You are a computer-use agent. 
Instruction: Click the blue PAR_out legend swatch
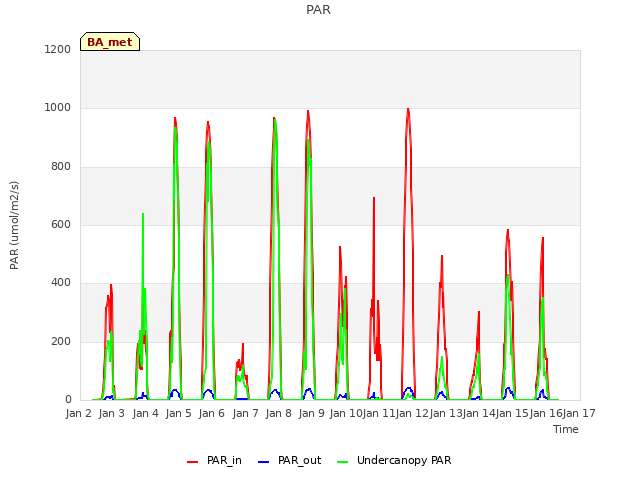(264, 462)
